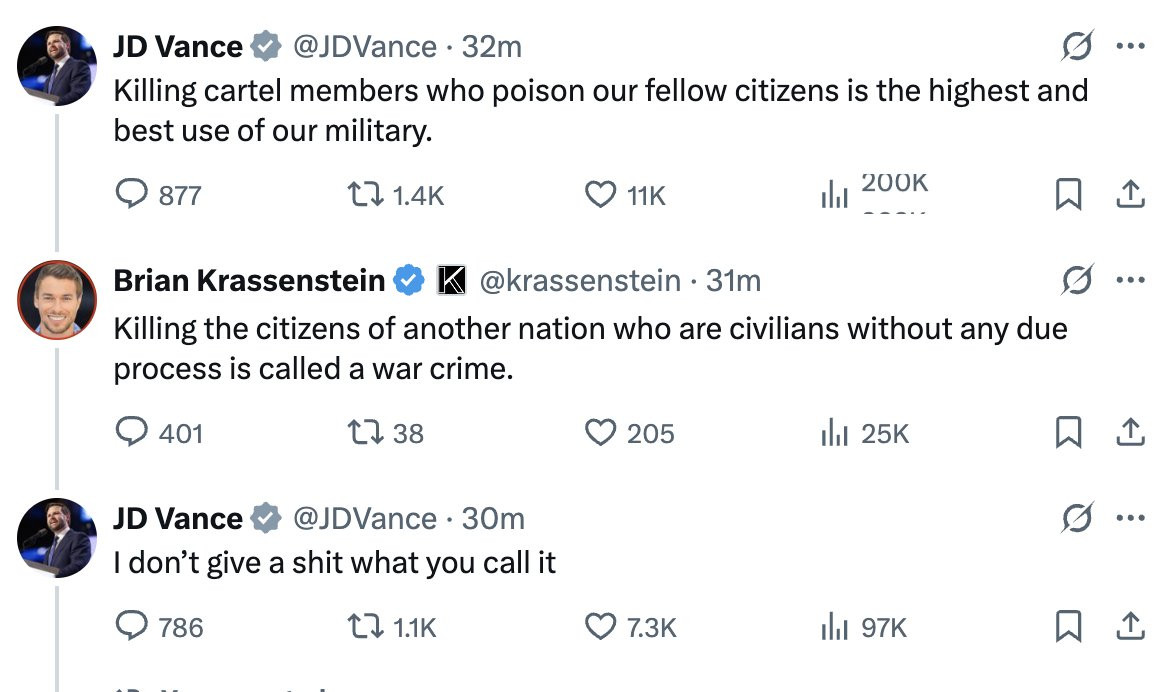Bookmark Brian Krassenstein's tweet
This screenshot has height=692, width=1176.
point(1068,433)
